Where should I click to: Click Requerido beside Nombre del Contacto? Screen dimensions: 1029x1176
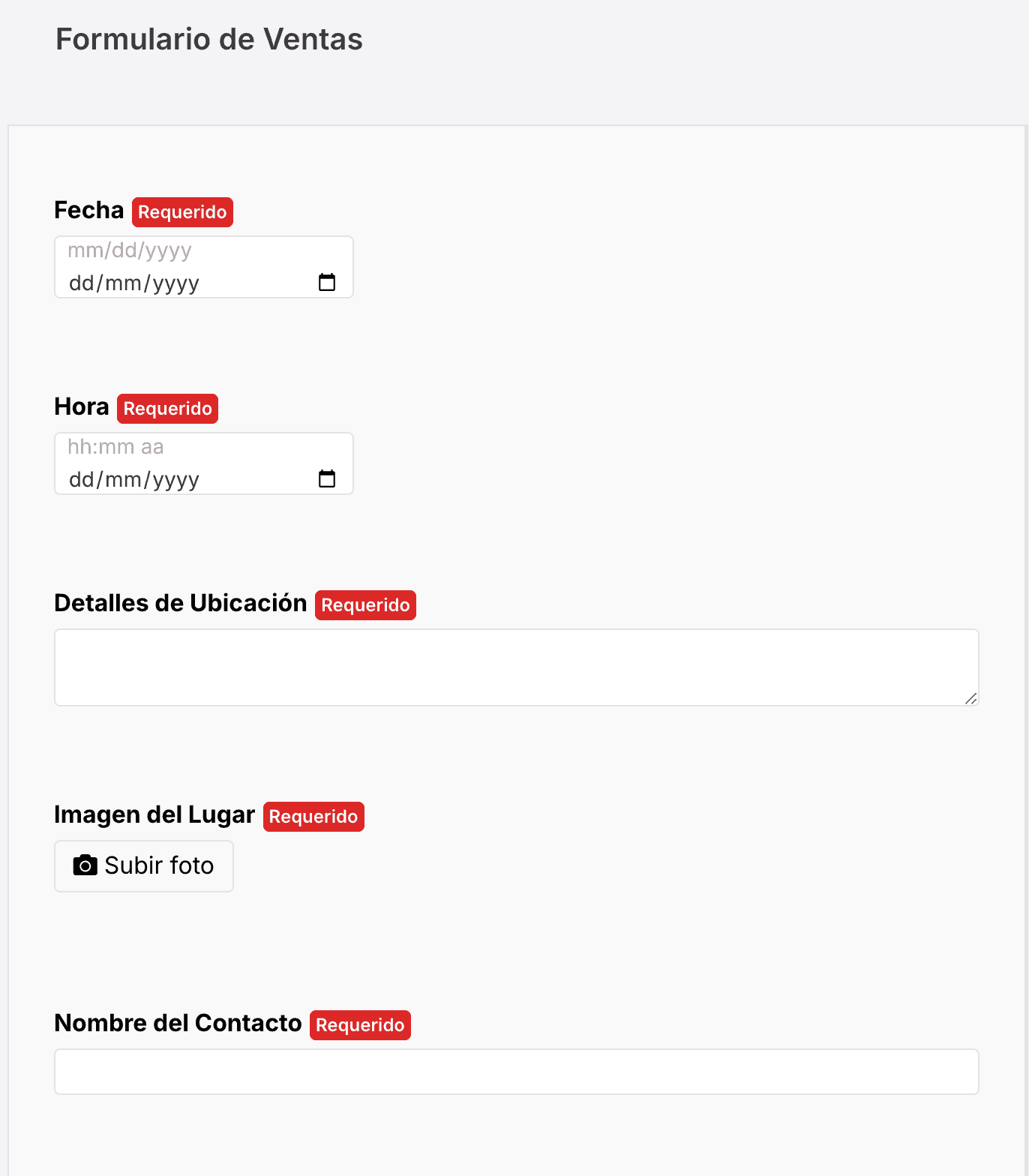(360, 1024)
